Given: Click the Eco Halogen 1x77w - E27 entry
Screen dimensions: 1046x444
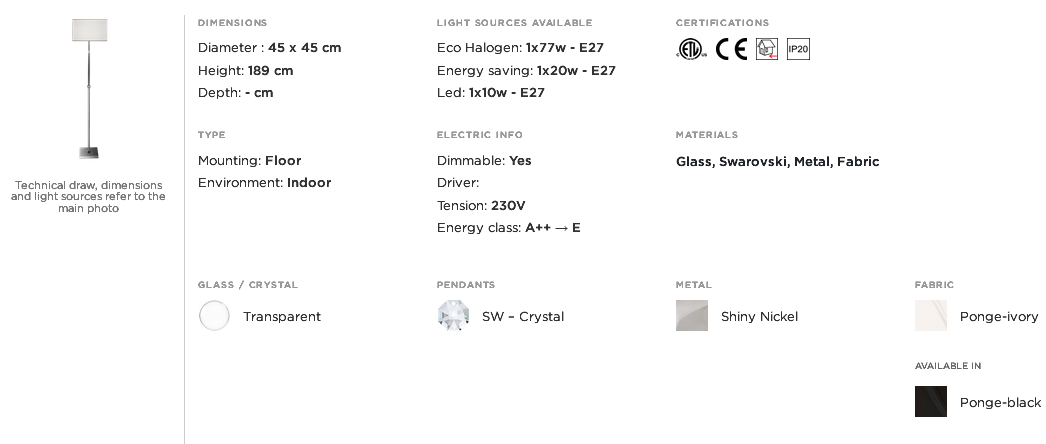Looking at the screenshot, I should (520, 48).
